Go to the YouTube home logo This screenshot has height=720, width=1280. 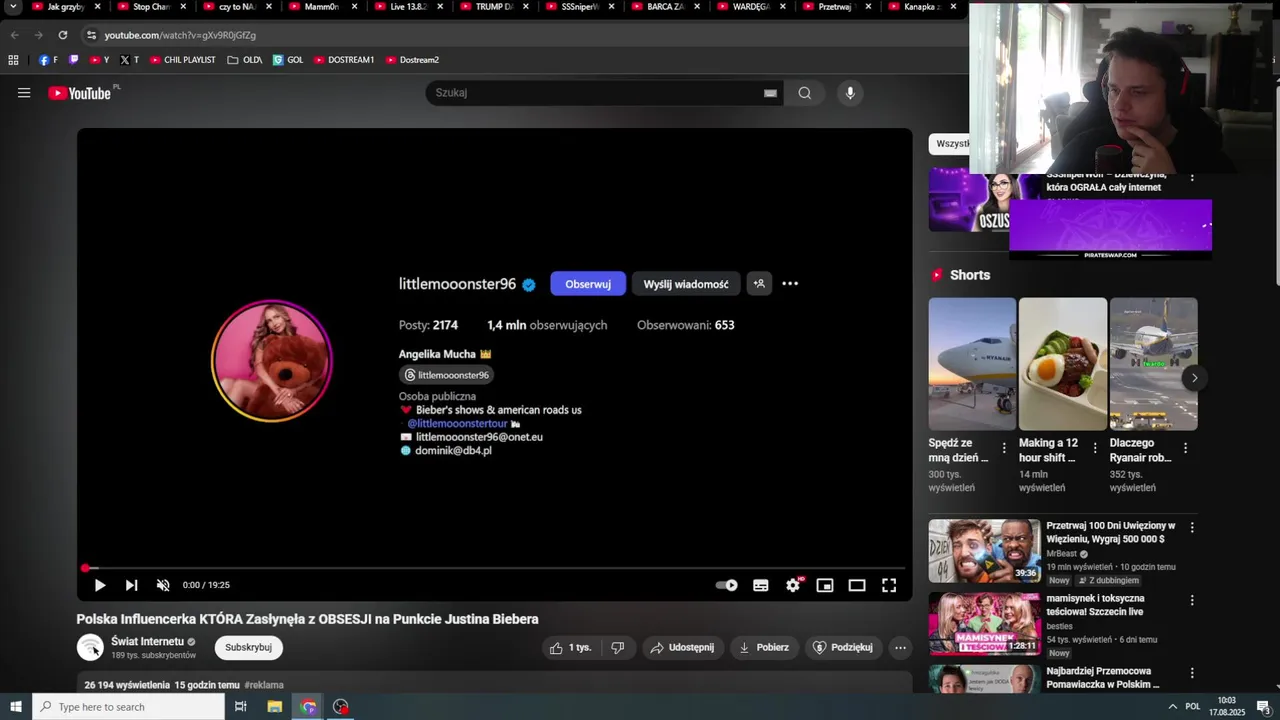pos(80,93)
